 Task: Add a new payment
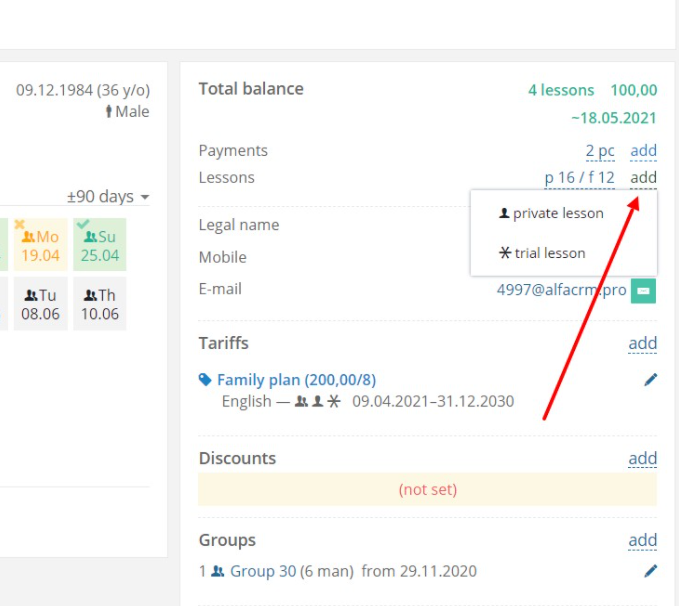(x=643, y=151)
